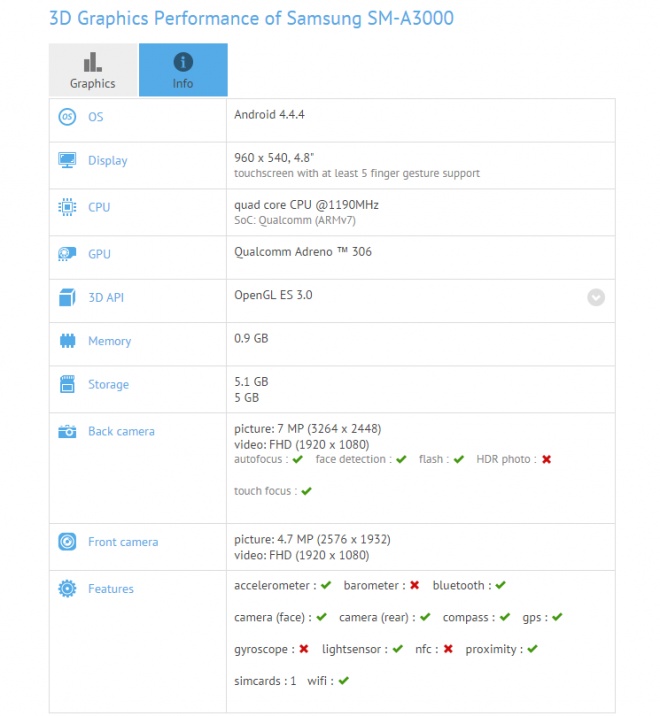
Task: Click the picture: 4.7 MP (2576 x 1932) text
Action: click(312, 539)
